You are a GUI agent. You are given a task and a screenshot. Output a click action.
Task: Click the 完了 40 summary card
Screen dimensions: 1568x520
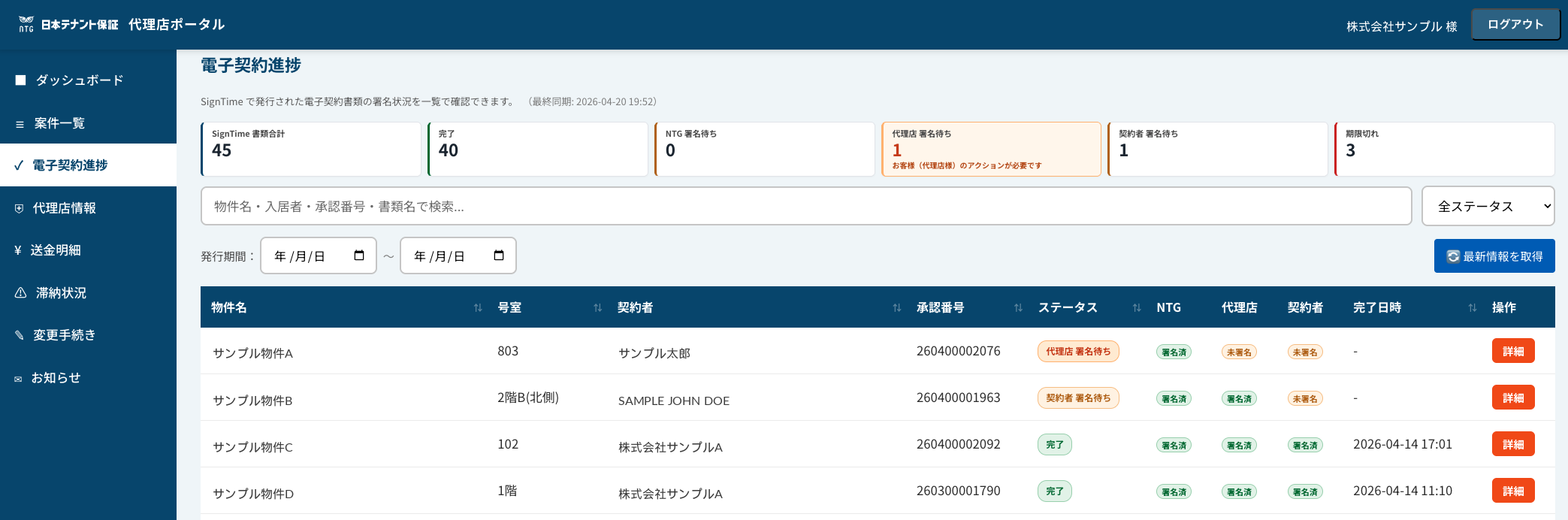[538, 149]
